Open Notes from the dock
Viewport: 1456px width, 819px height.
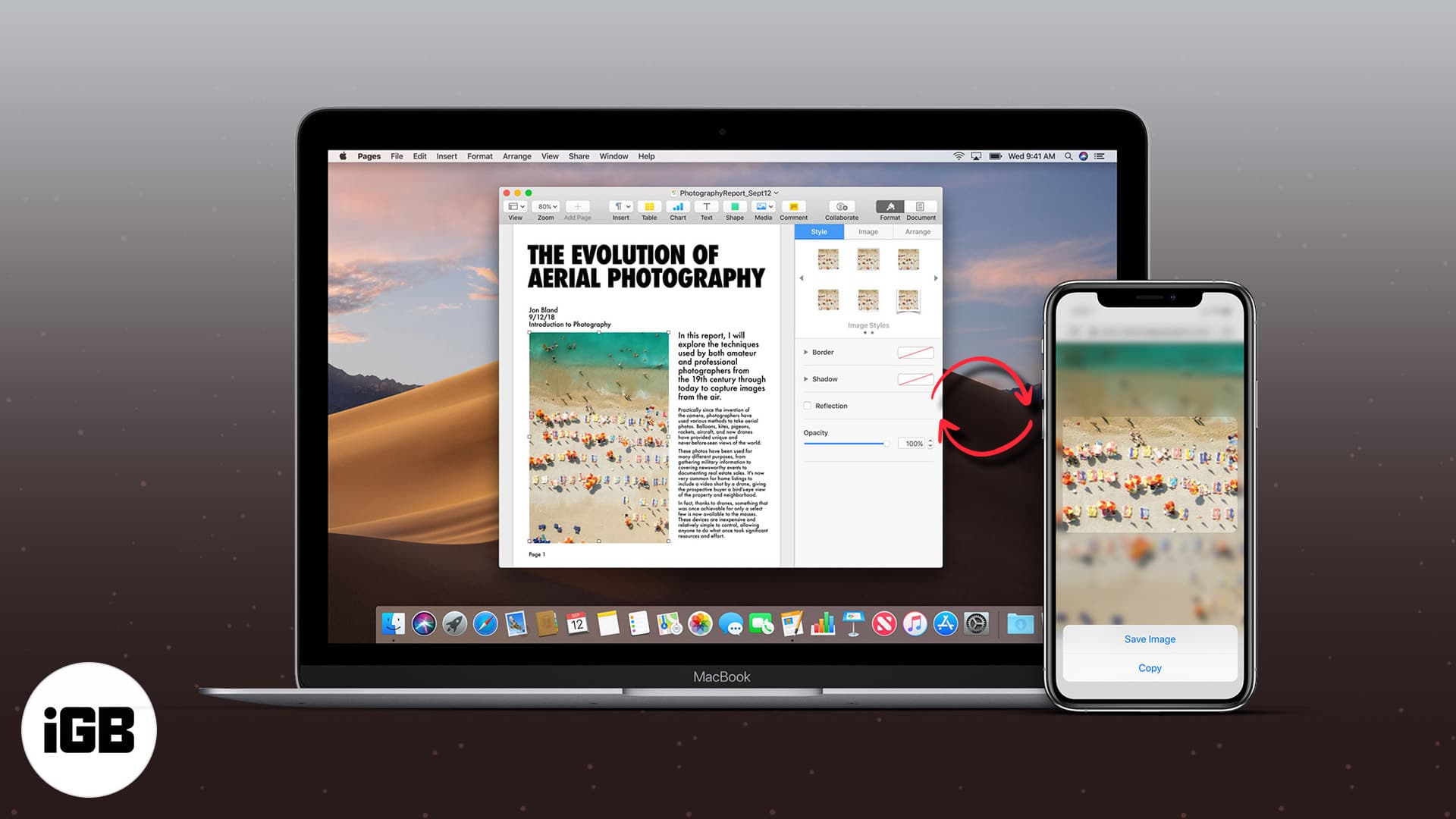point(608,624)
